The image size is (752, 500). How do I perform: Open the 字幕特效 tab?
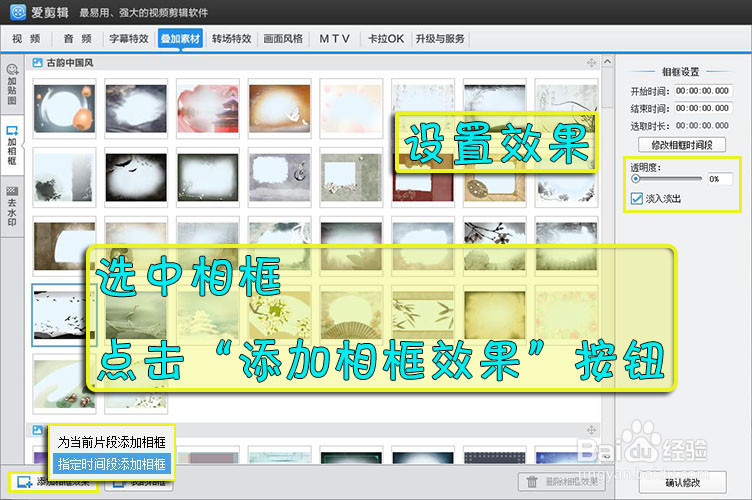[x=129, y=39]
